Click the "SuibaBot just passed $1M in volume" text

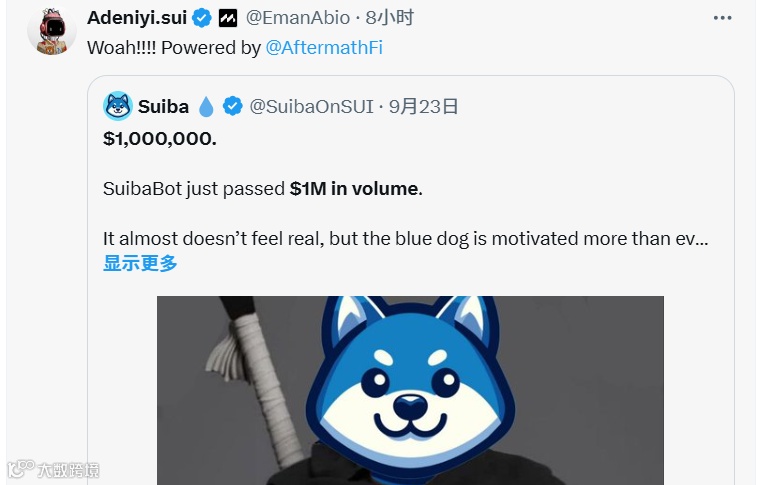(263, 189)
